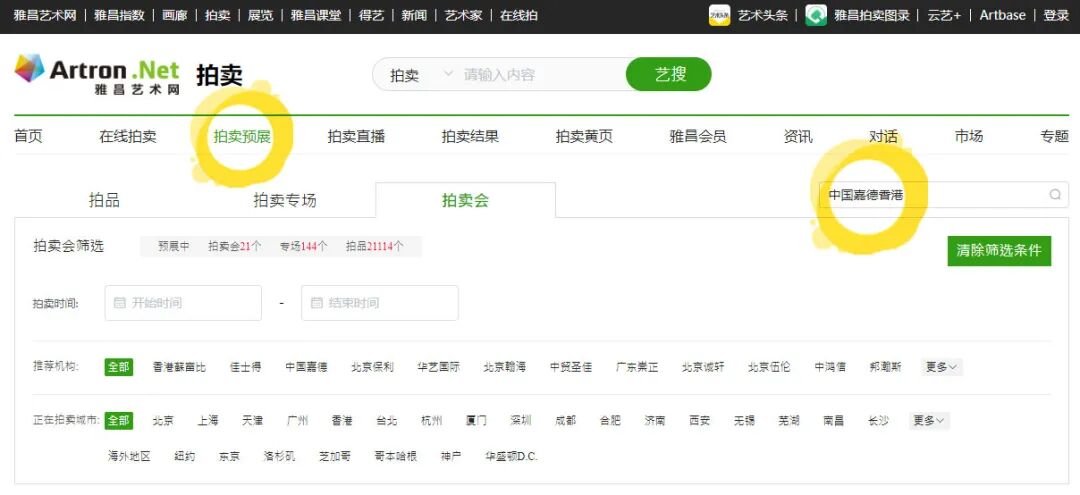Screen dimensions: 1080x495
Task: Click the green 艺搜 search button
Action: 669,74
